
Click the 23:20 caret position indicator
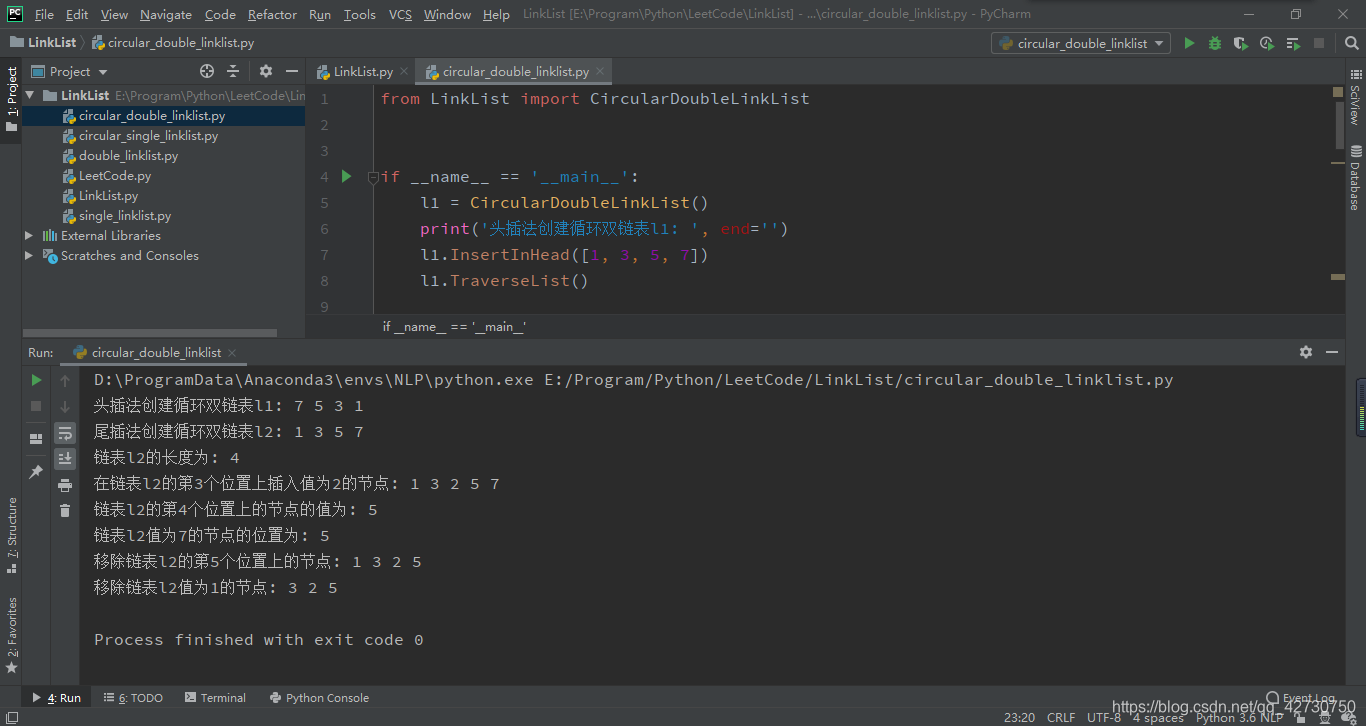click(1019, 717)
